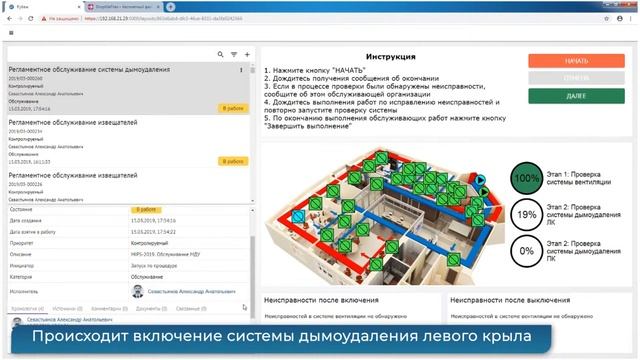Viewport: 640px width, 360px height.
Task: Switch to the first browser tab
Action: (43, 7)
